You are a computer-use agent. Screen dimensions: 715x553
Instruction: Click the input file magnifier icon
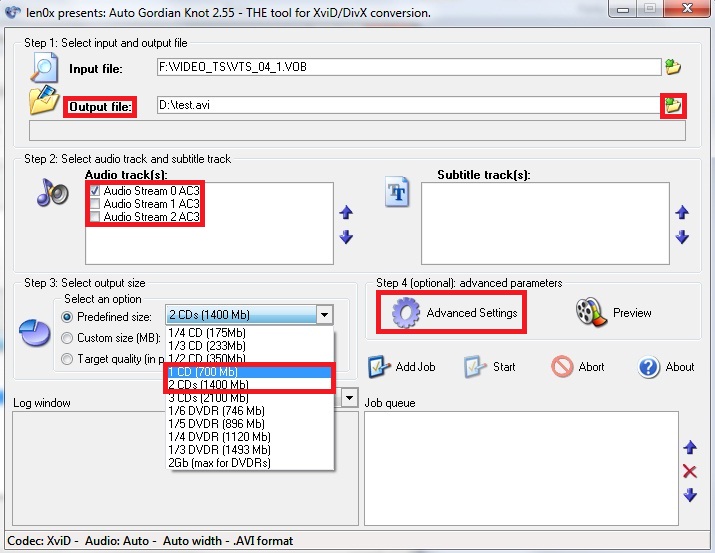(x=44, y=67)
